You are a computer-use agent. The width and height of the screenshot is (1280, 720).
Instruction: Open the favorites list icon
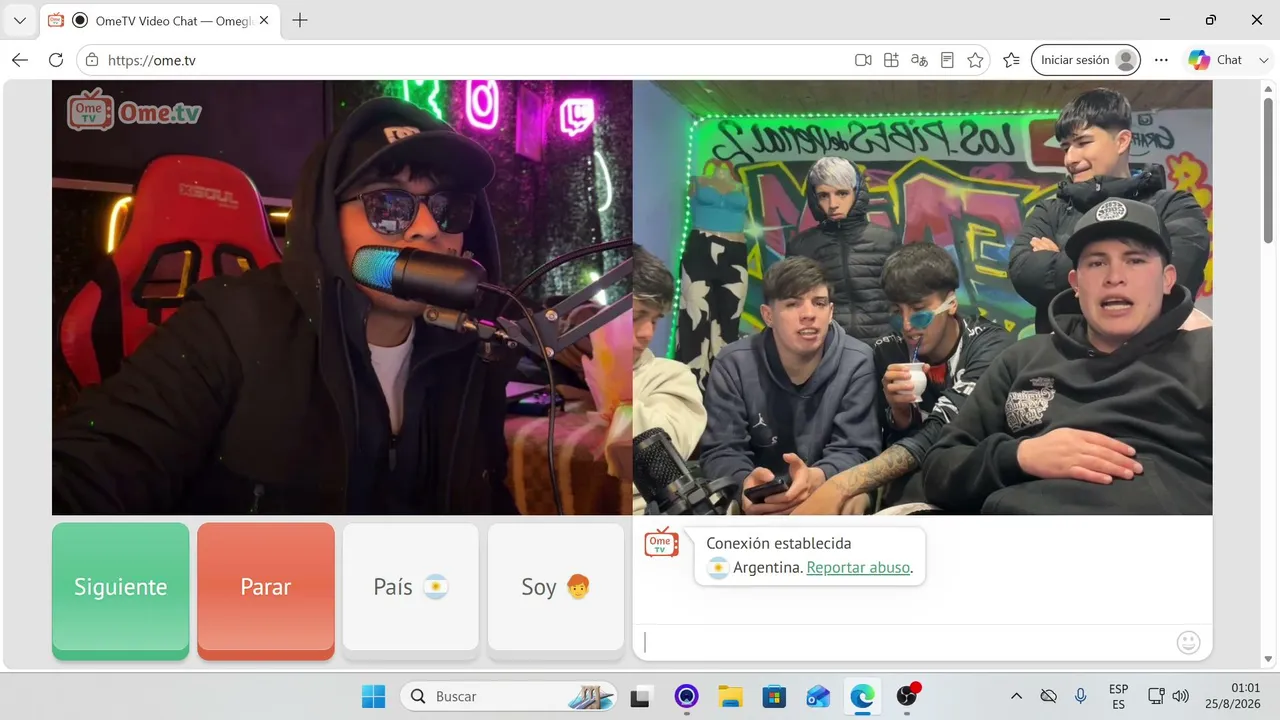(x=1011, y=60)
